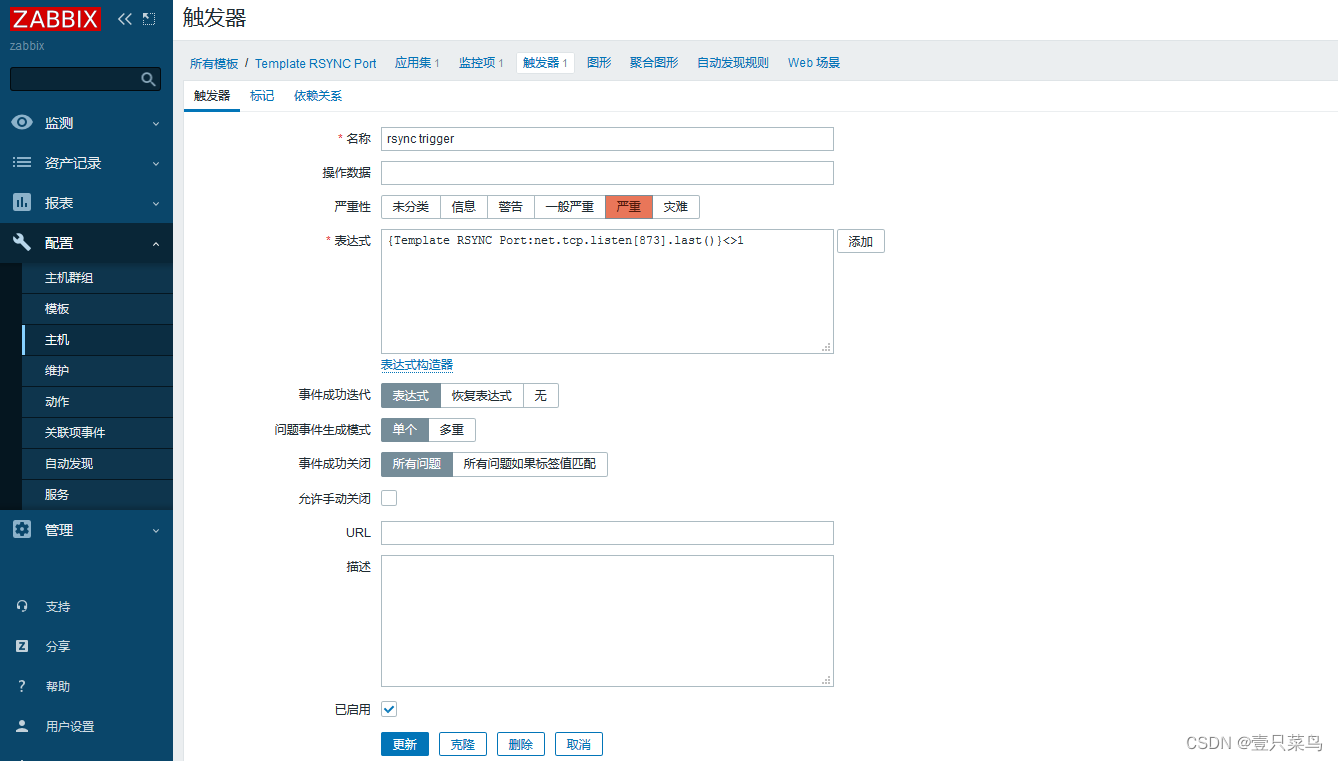Click the user icon for 用户设置
Screen dimensions: 1338x761
click(22, 726)
